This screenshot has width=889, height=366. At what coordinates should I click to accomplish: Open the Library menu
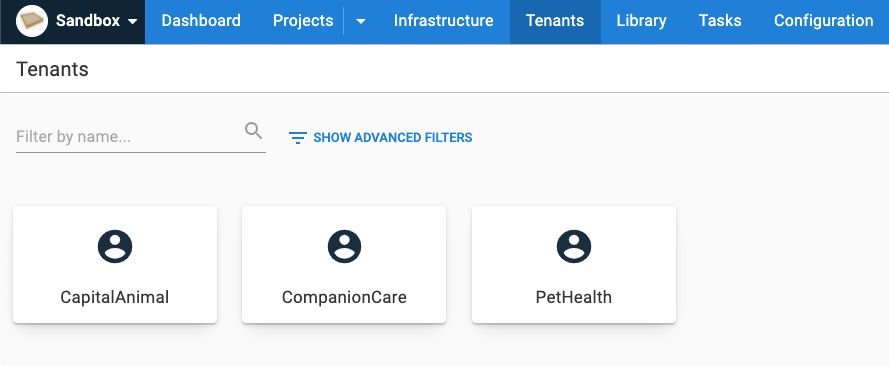[641, 21]
